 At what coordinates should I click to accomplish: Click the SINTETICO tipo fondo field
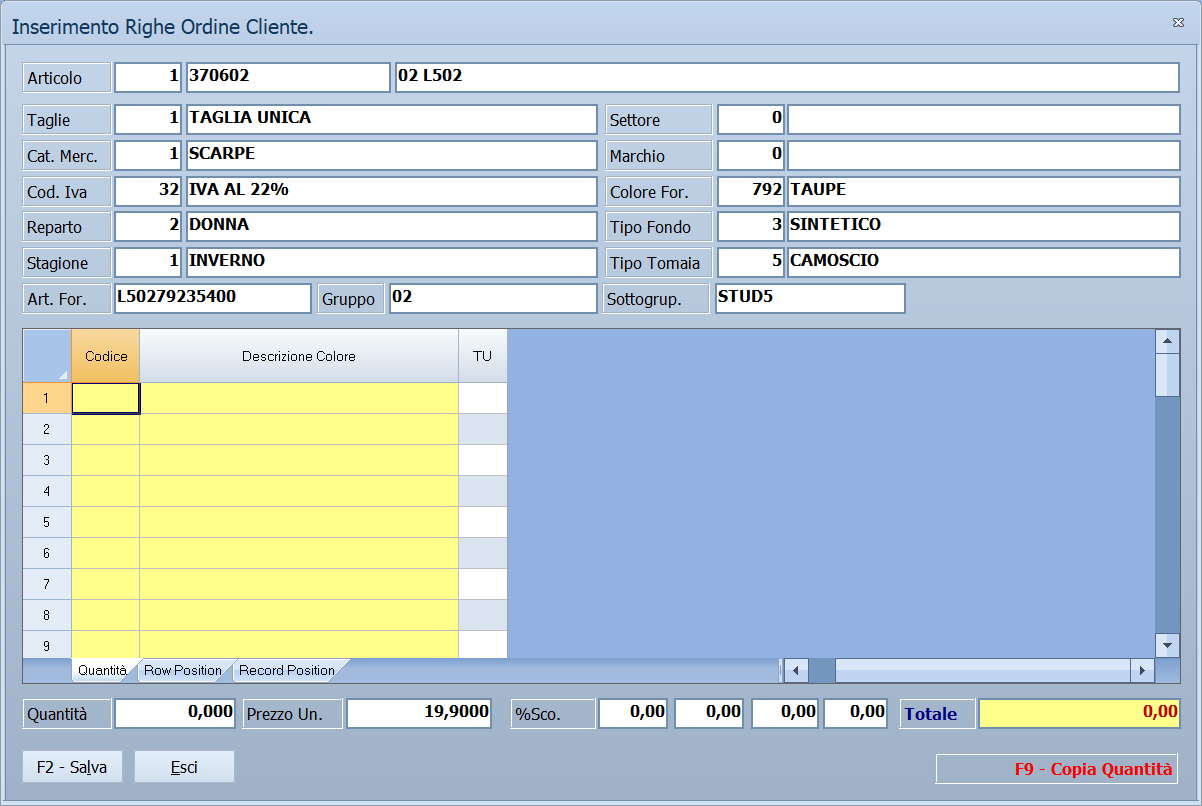pos(984,226)
